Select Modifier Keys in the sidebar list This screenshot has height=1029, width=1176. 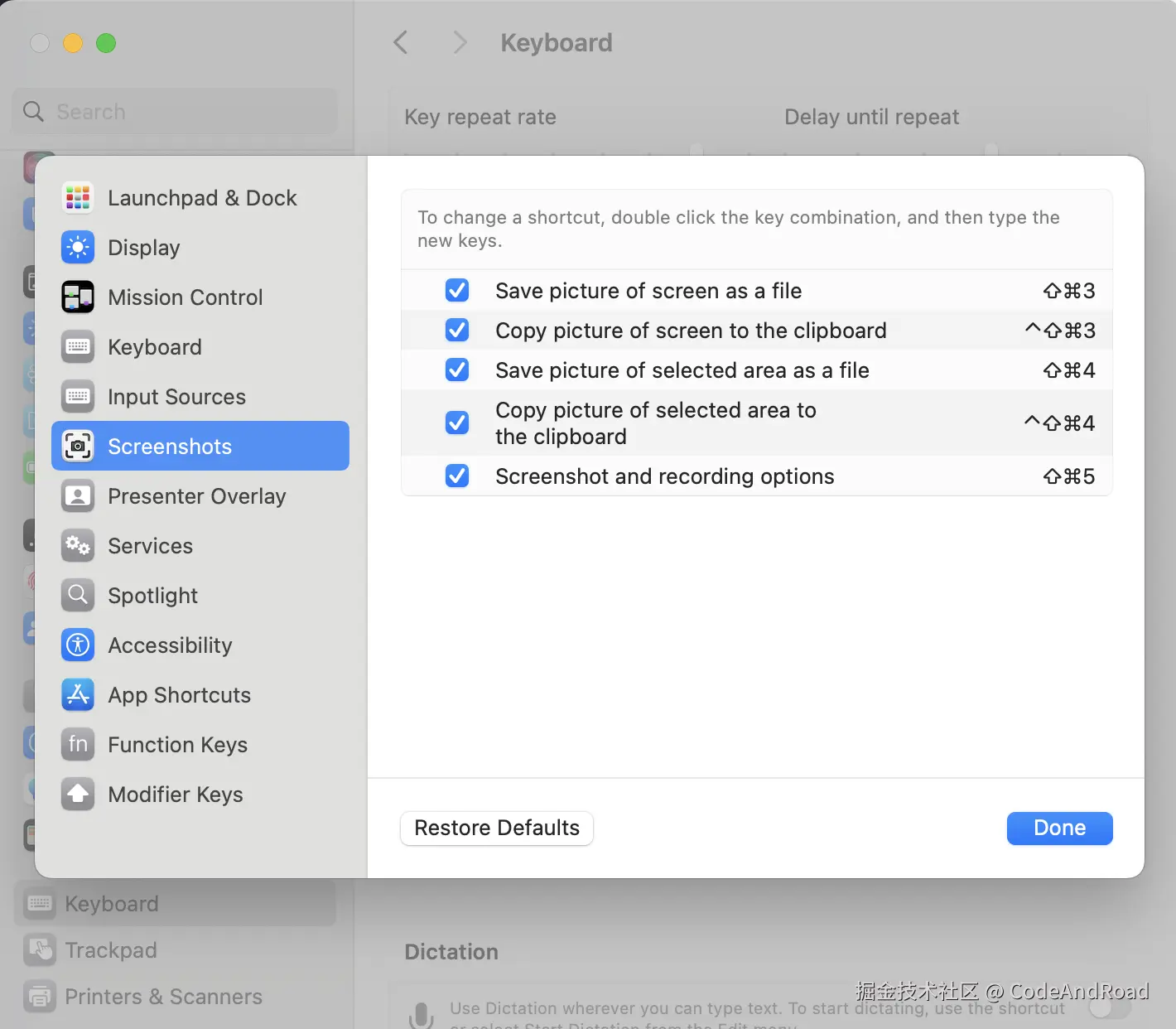175,795
